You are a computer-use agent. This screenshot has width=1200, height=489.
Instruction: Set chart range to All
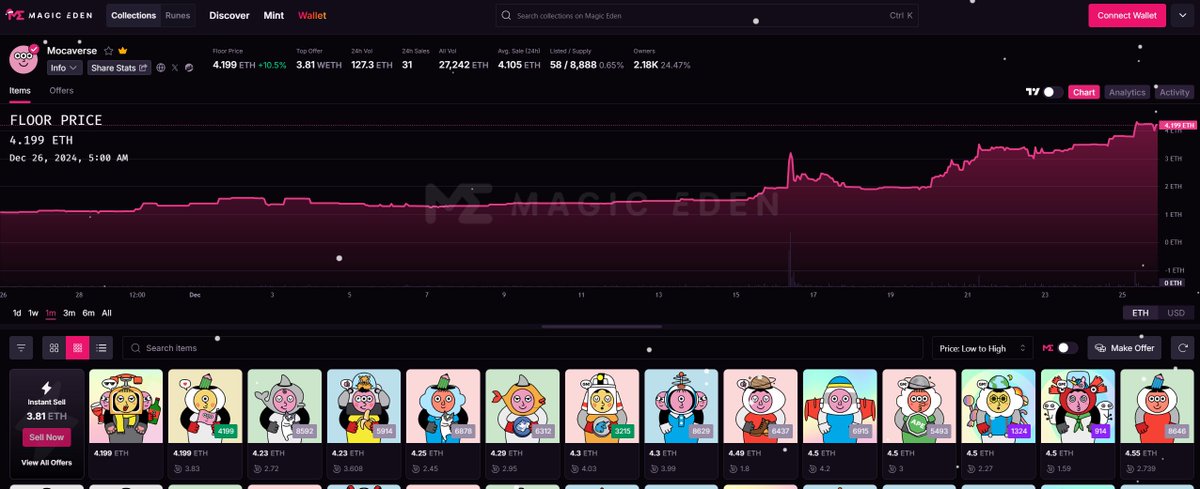(107, 313)
